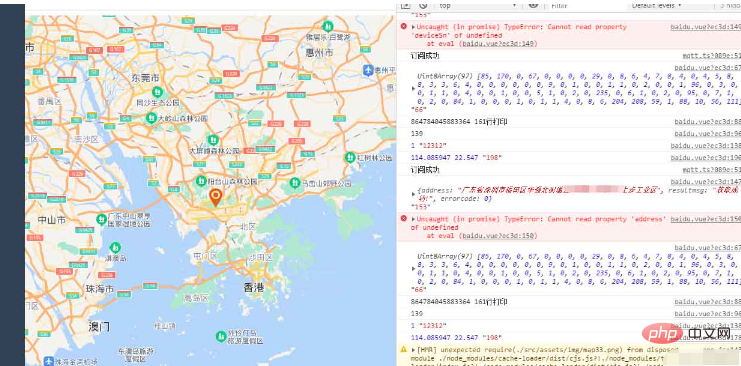
Task: Click the 番禺区 district label
Action: point(50,102)
